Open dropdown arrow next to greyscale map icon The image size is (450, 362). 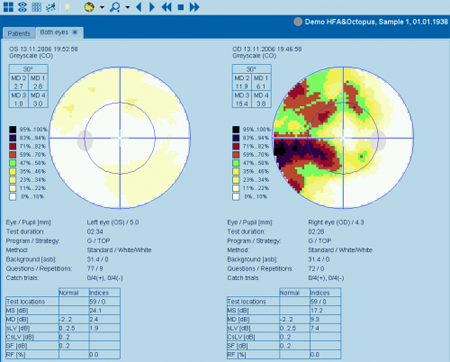(102, 7)
